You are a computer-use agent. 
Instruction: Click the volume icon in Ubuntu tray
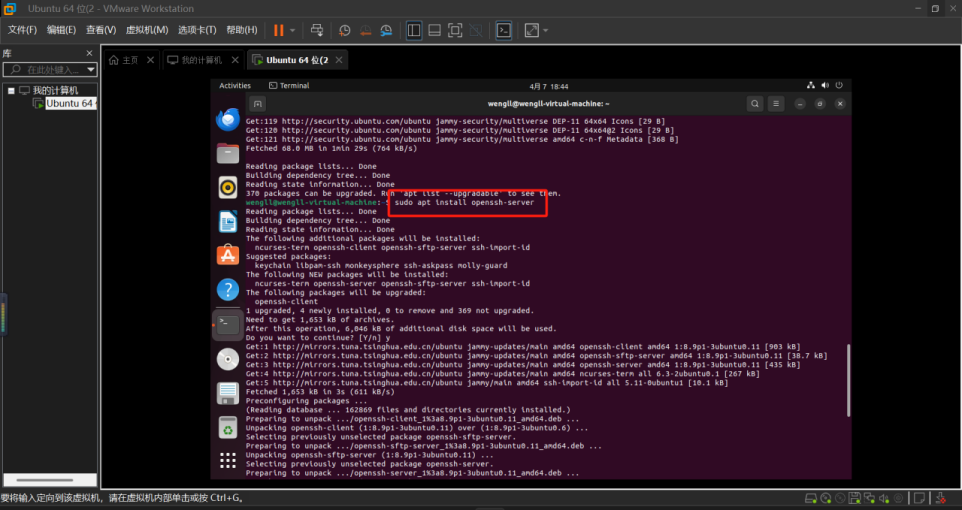tap(825, 85)
